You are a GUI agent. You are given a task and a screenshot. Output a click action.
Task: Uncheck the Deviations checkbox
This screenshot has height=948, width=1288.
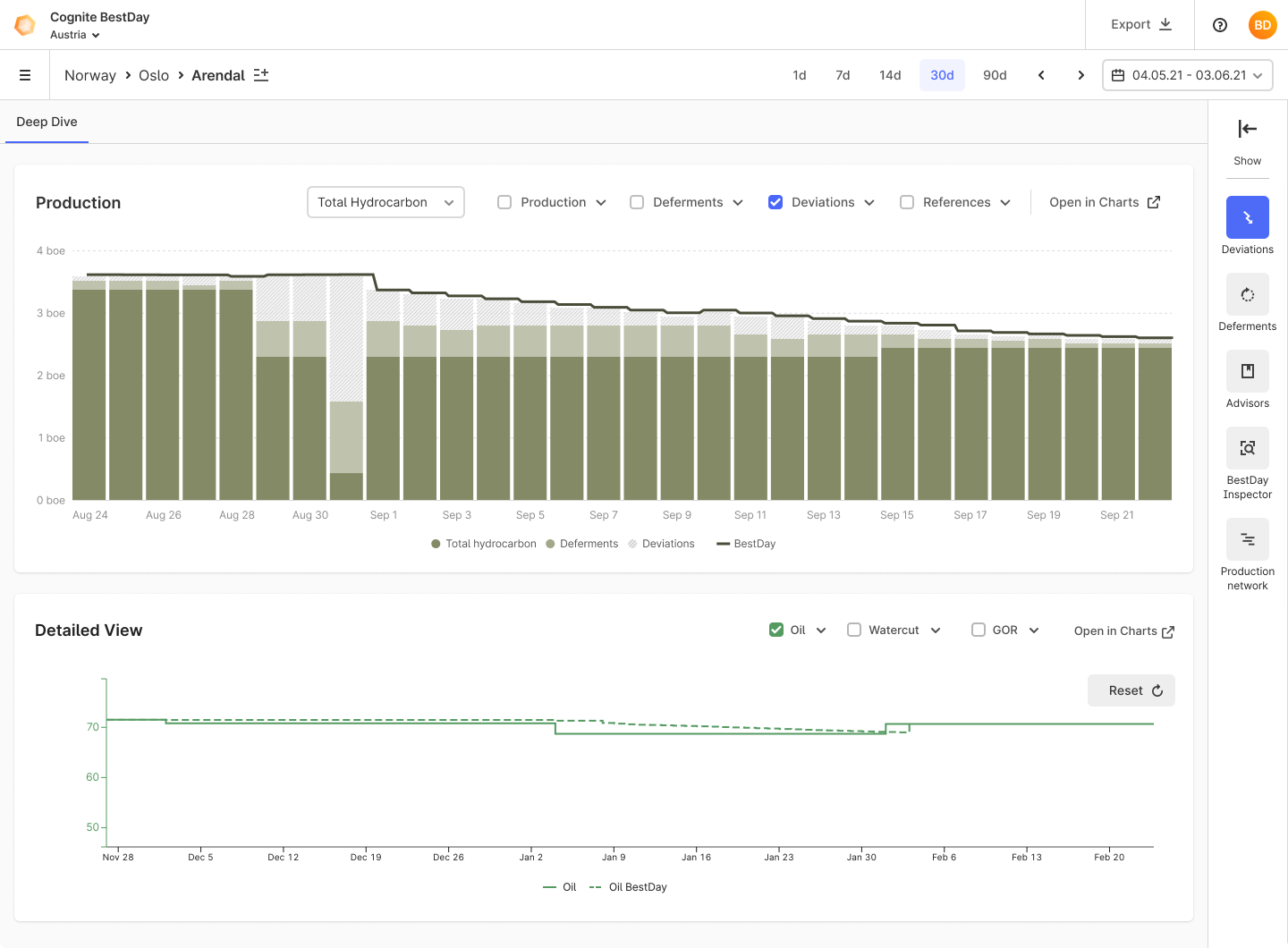click(775, 202)
